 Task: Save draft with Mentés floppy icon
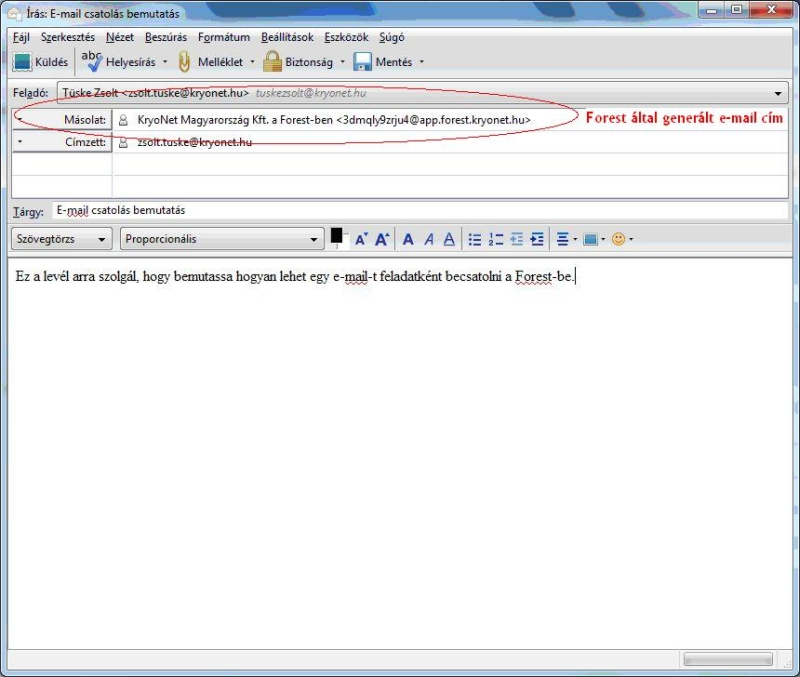click(x=362, y=62)
